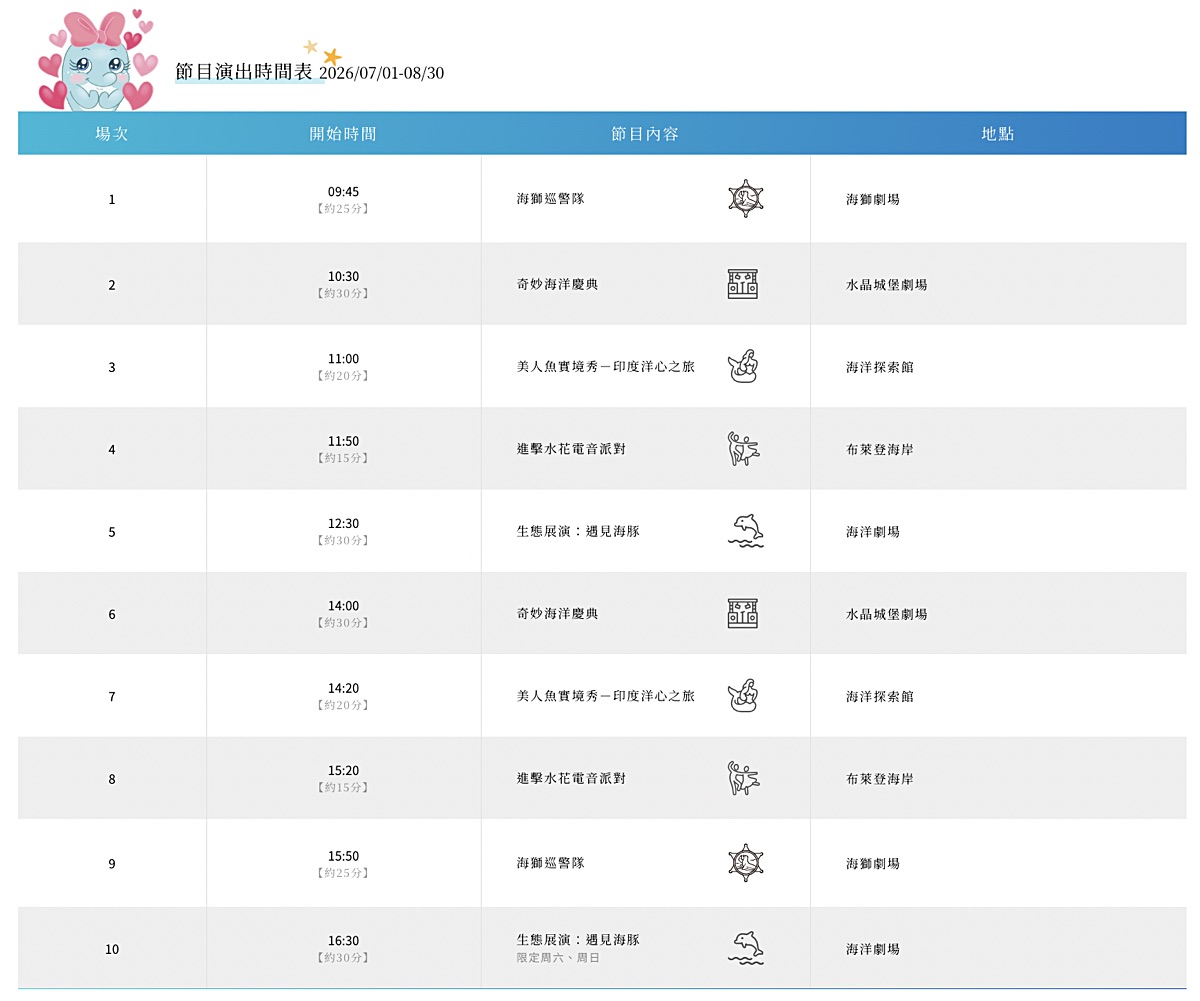This screenshot has height=1001, width=1200.
Task: Click the 開始時間 column header
Action: (343, 134)
